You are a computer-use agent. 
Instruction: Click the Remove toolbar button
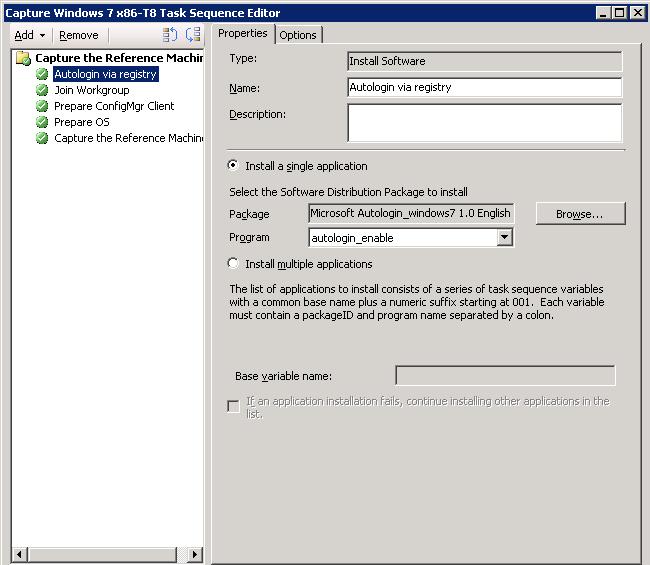(79, 35)
